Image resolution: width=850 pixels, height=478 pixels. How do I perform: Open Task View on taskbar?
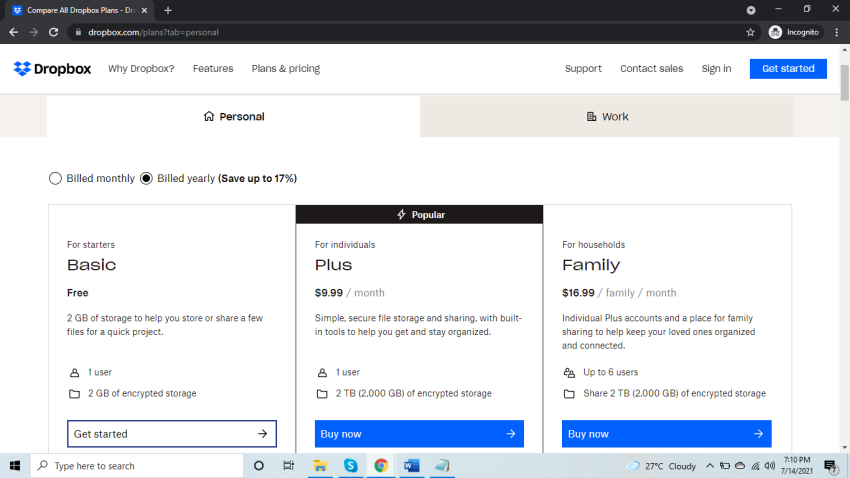pyautogui.click(x=288, y=466)
